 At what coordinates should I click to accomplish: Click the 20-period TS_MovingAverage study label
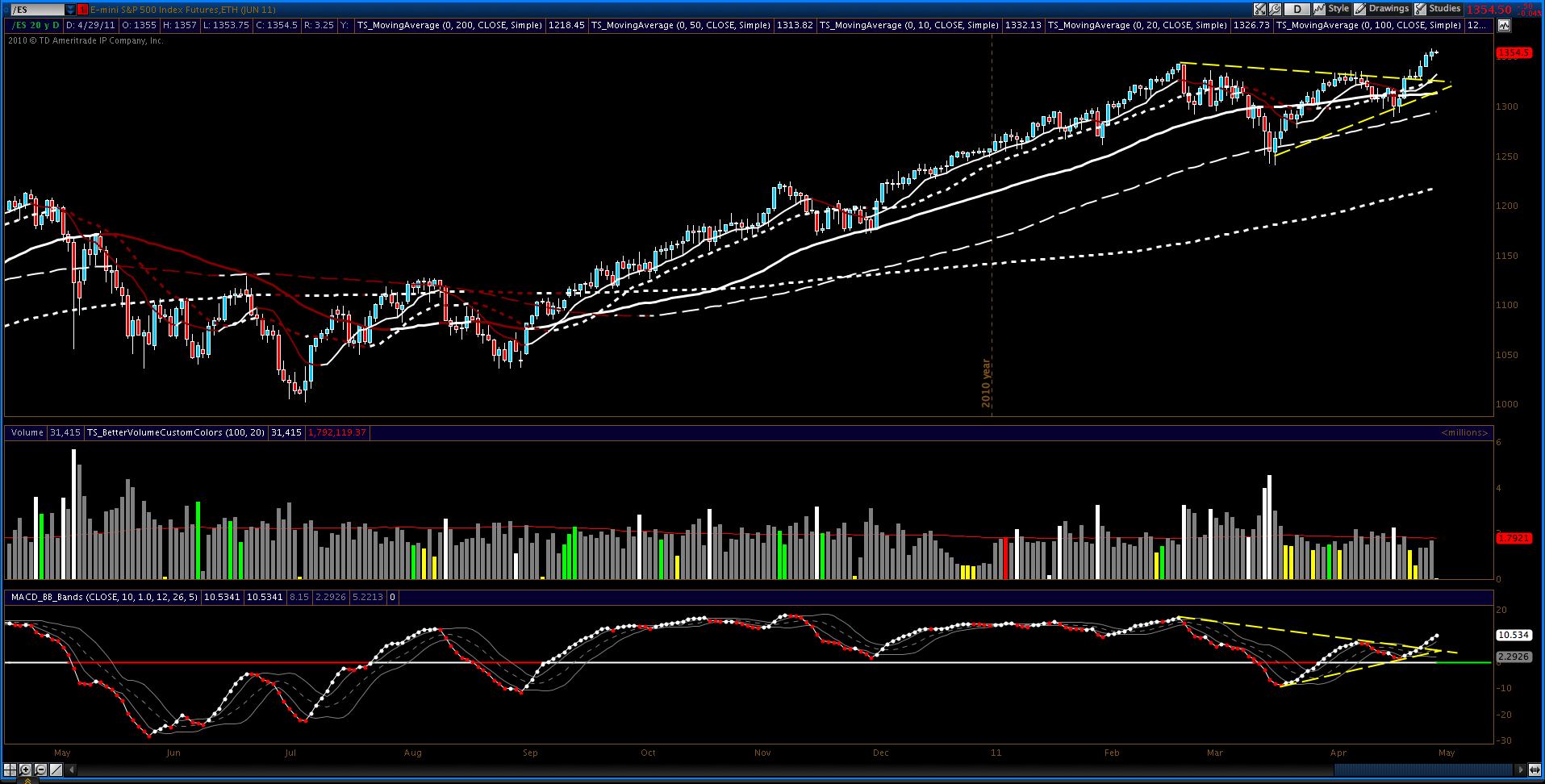[x=1138, y=26]
